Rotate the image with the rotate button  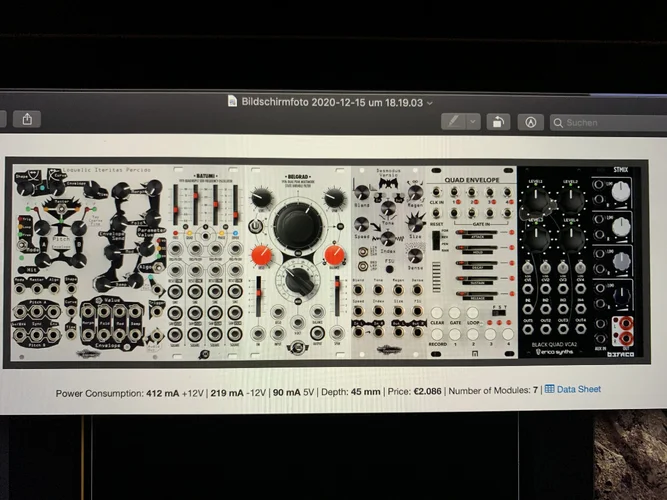[x=498, y=122]
